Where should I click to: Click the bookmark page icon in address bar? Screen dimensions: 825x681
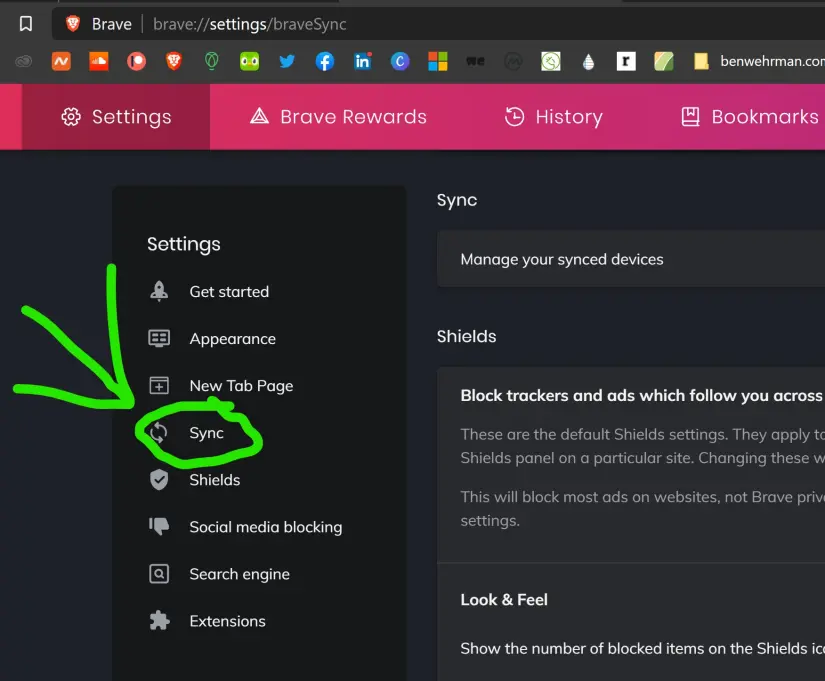(x=25, y=24)
